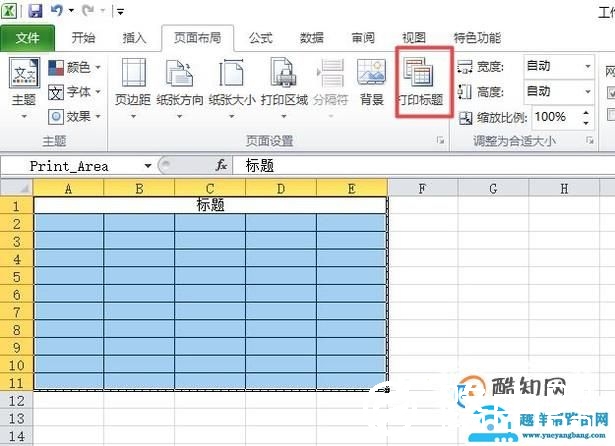Viewport: 615px width, 446px height.
Task: Click the Name Box showing Print_Area
Action: [71, 166]
